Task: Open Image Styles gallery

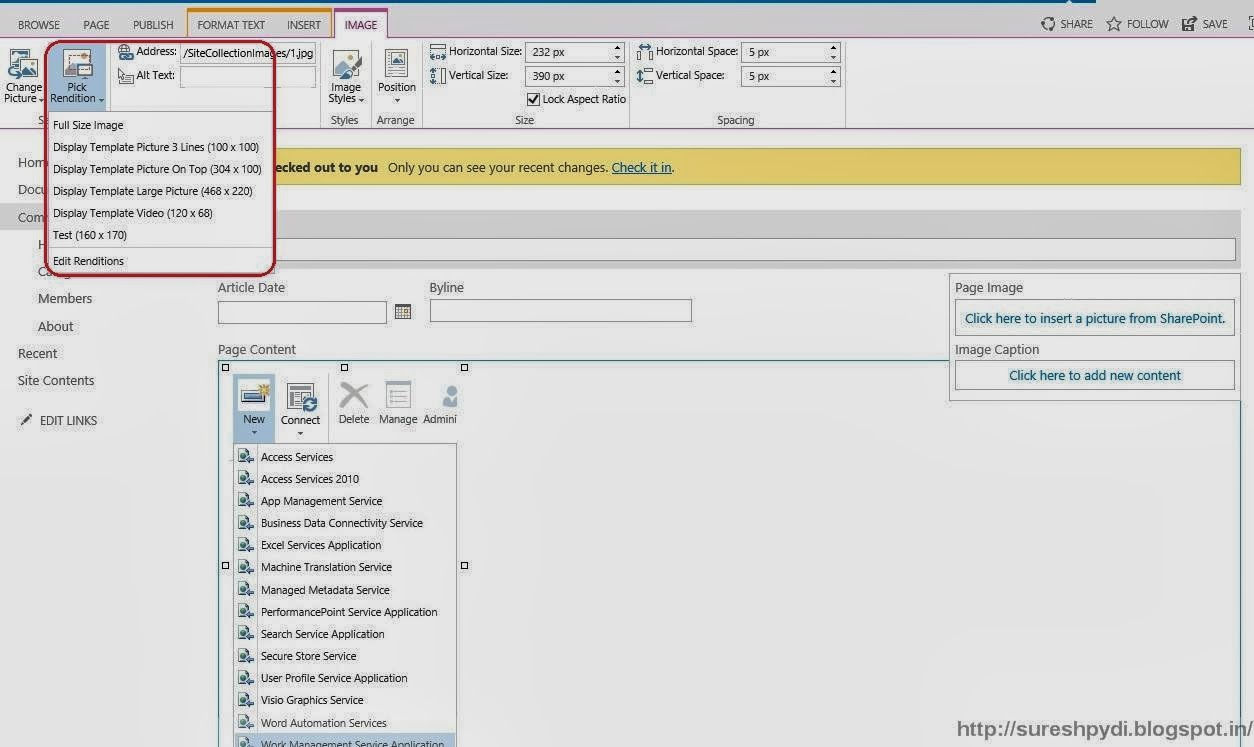Action: [346, 77]
